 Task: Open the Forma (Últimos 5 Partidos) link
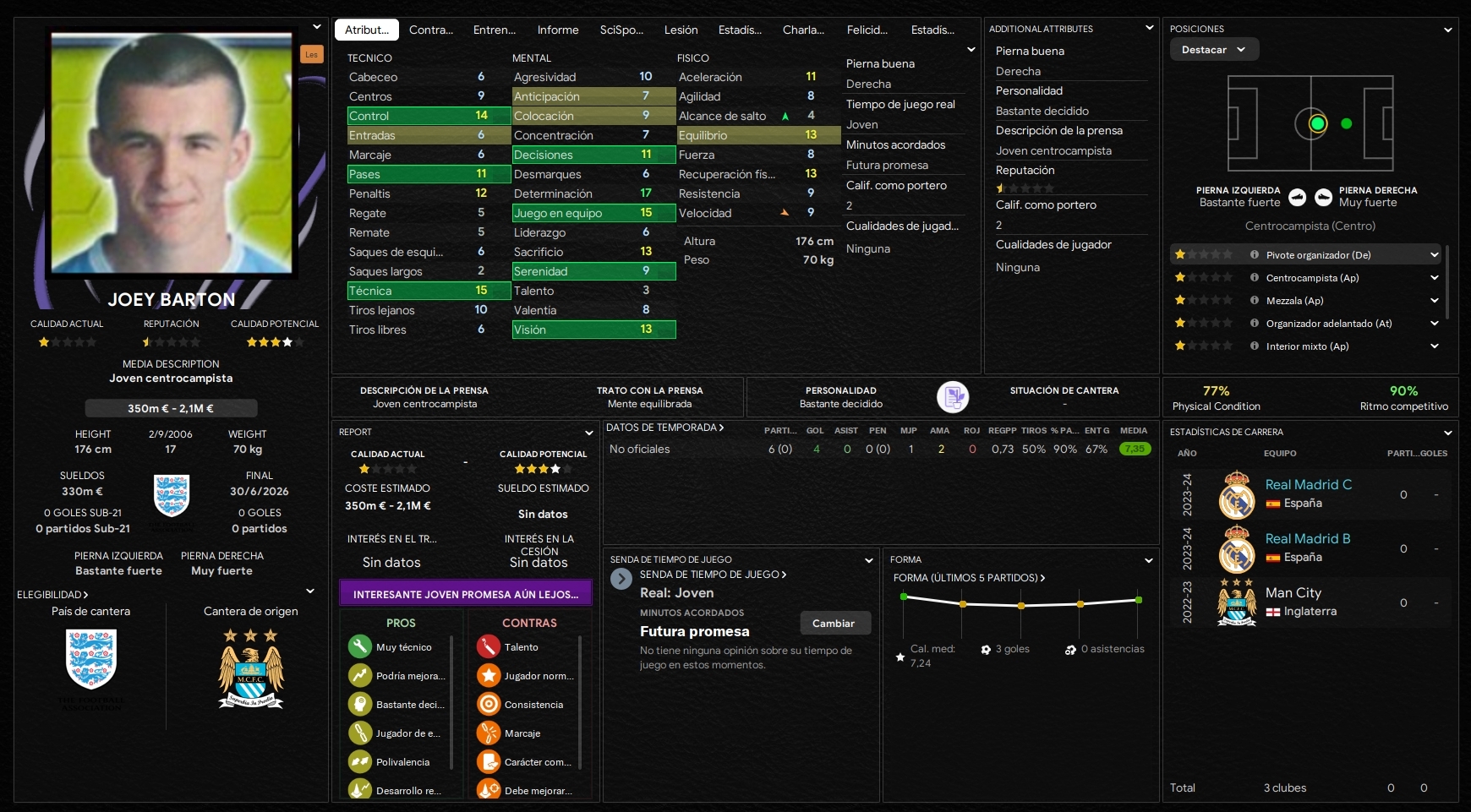click(x=970, y=578)
